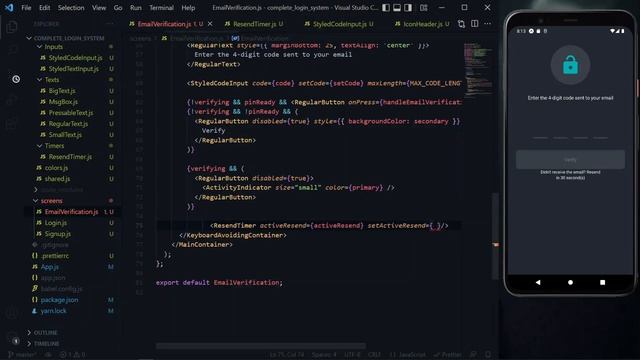Split the editor to the right
Image resolution: width=640 pixels, height=360 pixels.
click(x=475, y=24)
